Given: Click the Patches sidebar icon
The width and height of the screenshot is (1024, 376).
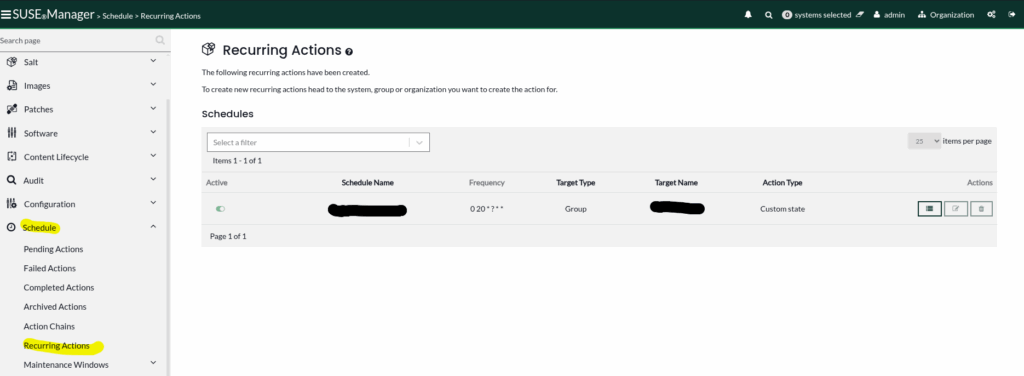Looking at the screenshot, I should click(11, 109).
